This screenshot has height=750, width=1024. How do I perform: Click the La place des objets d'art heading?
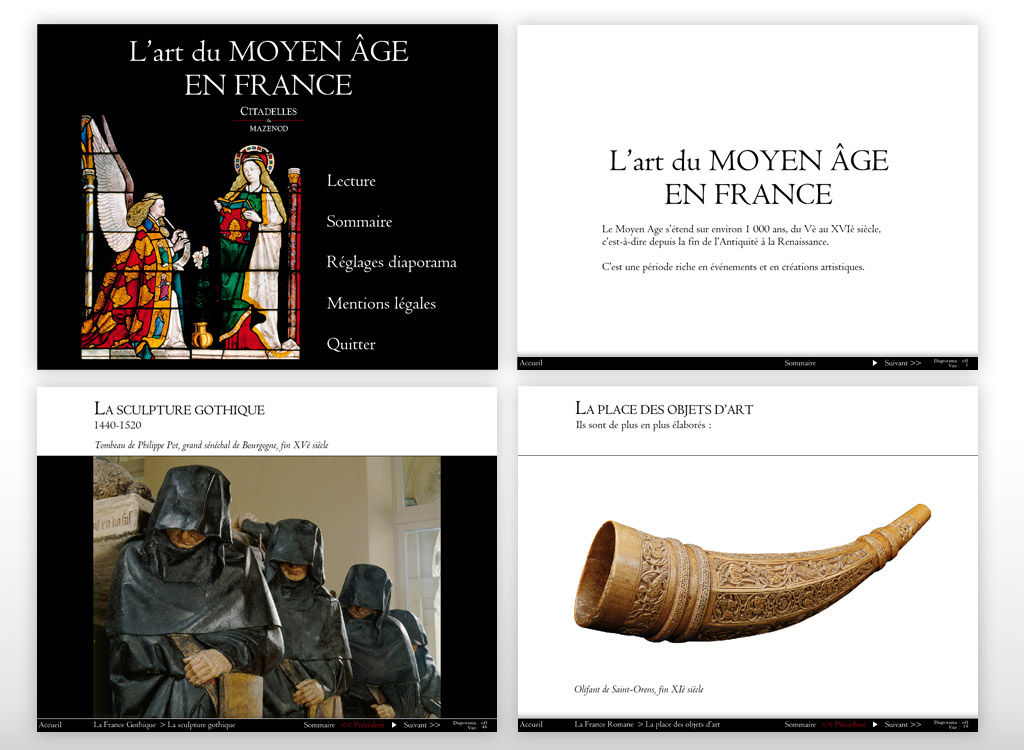click(664, 409)
